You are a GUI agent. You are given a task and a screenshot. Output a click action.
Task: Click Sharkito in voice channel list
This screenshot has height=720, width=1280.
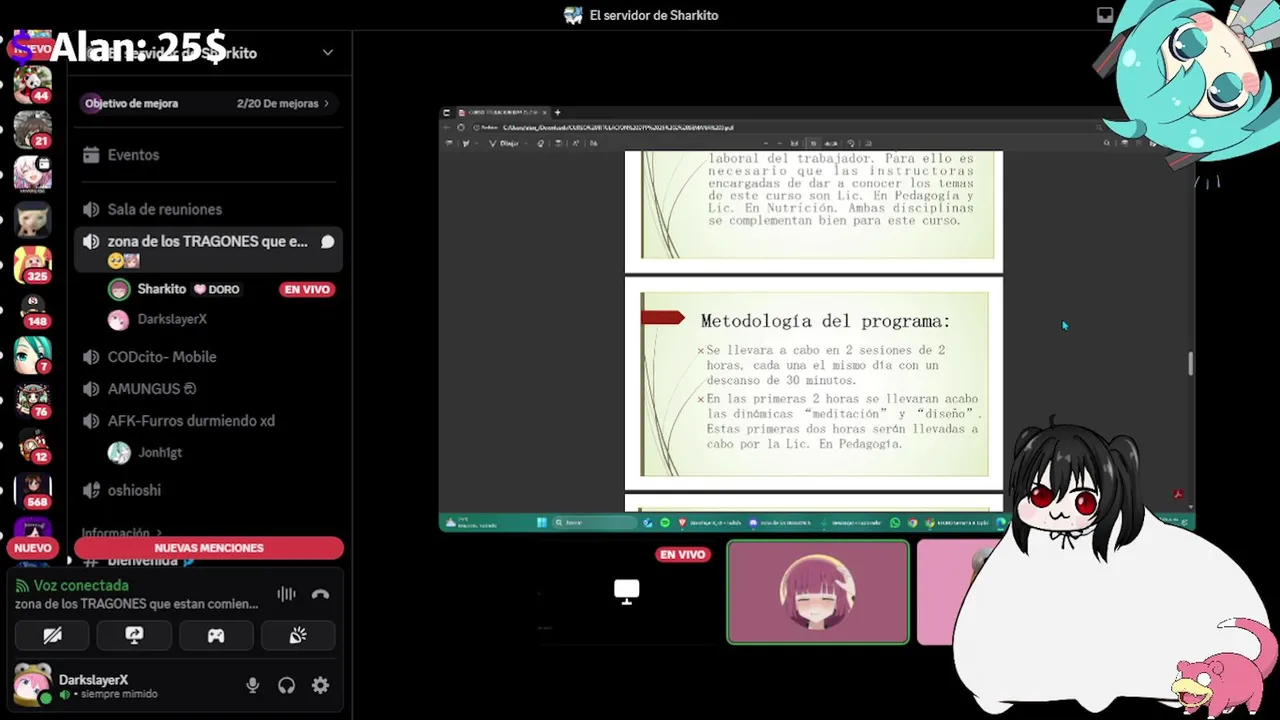click(x=162, y=289)
